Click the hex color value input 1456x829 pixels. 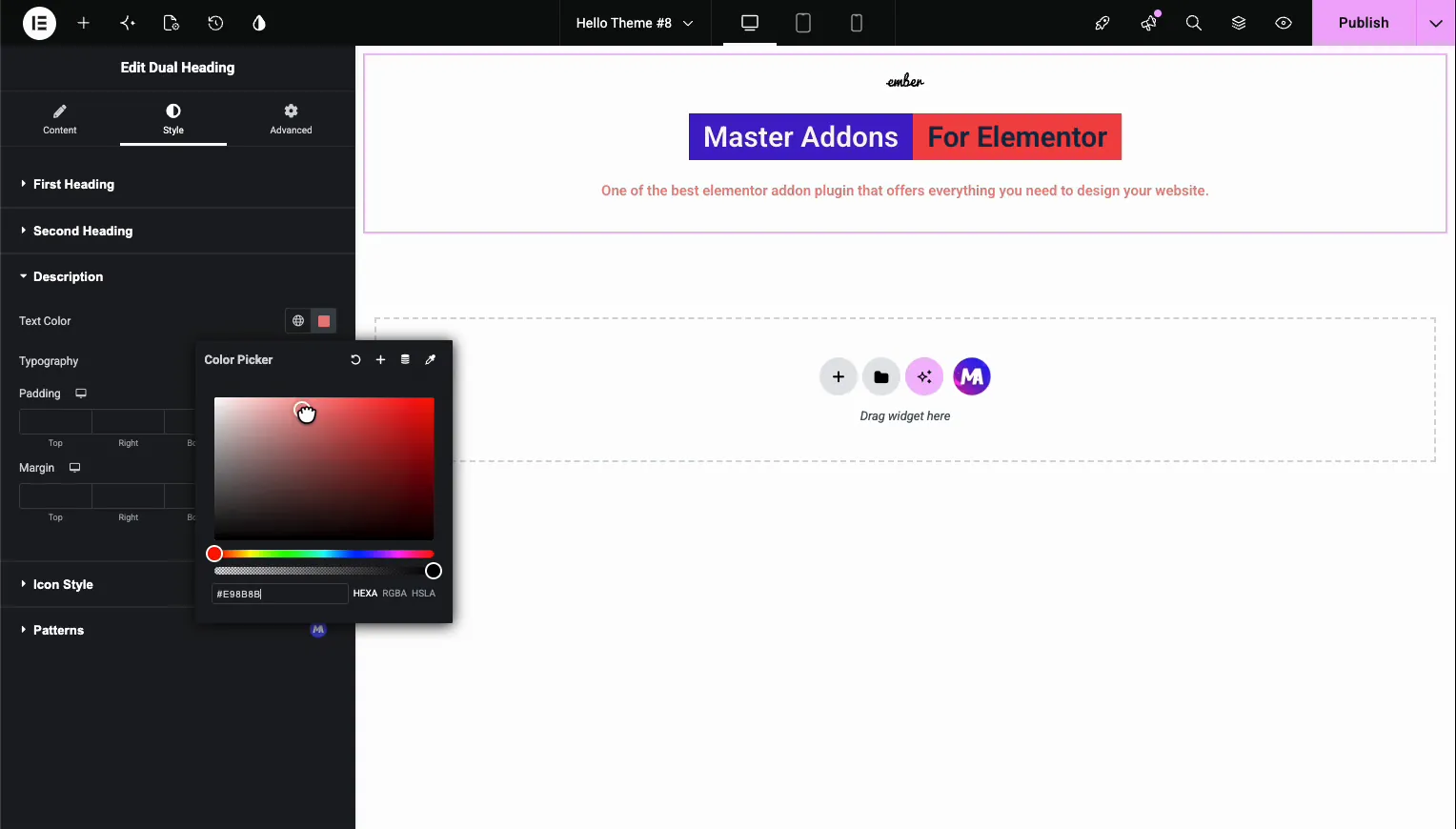[279, 594]
